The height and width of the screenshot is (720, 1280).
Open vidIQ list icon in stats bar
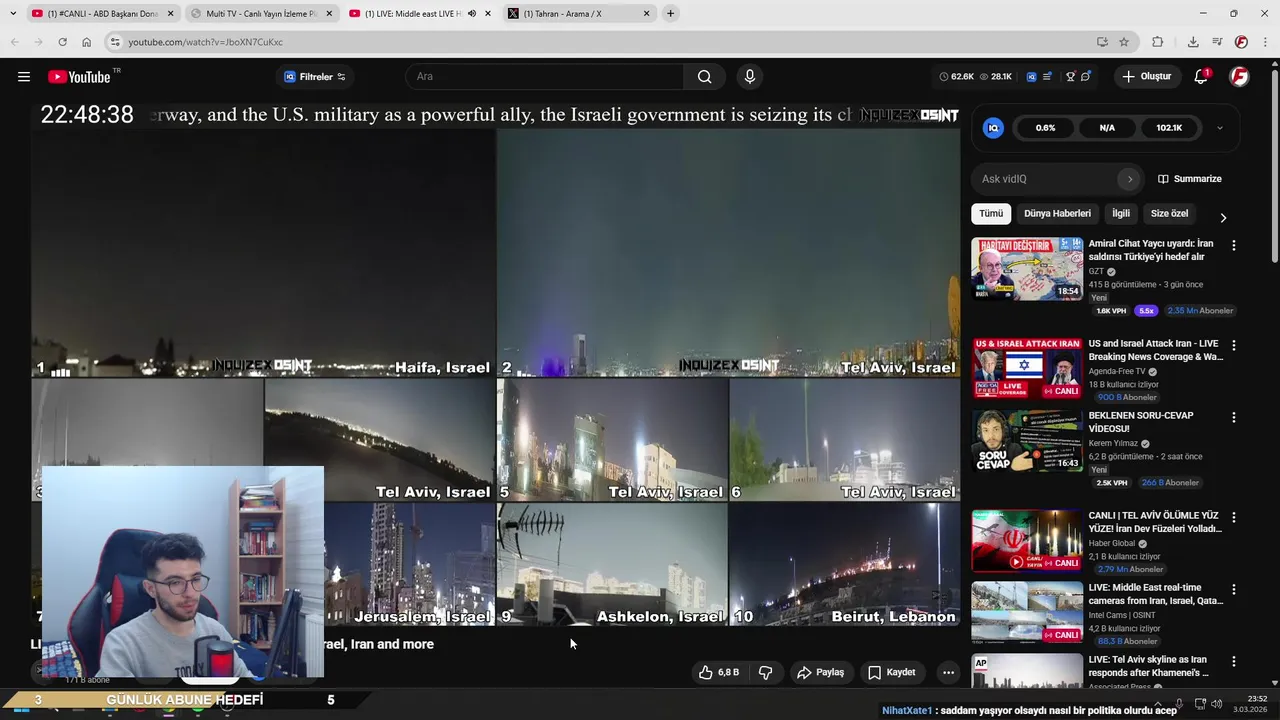click(x=1047, y=77)
